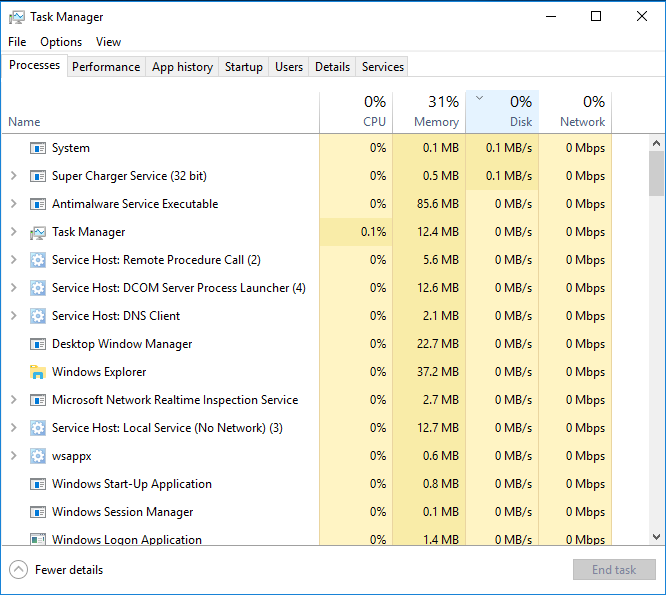Screen dimensions: 666x595
Task: Switch to the Performance tab
Action: click(106, 67)
